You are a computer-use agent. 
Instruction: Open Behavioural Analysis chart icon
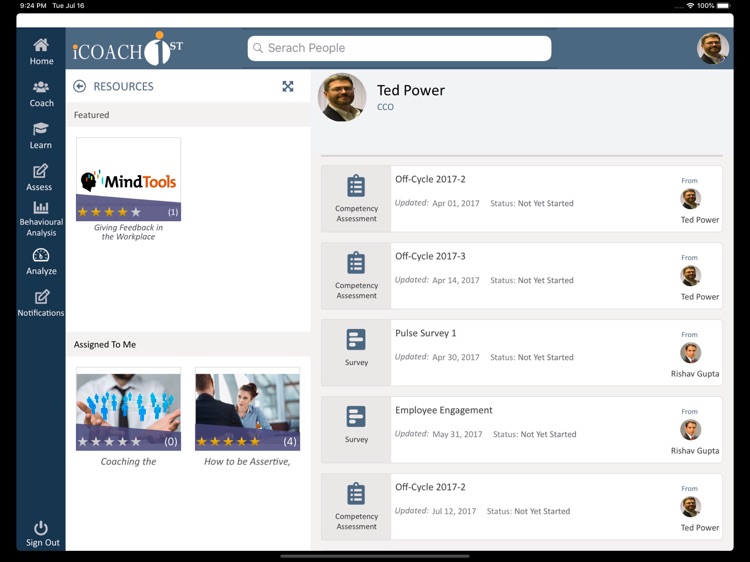[x=41, y=208]
